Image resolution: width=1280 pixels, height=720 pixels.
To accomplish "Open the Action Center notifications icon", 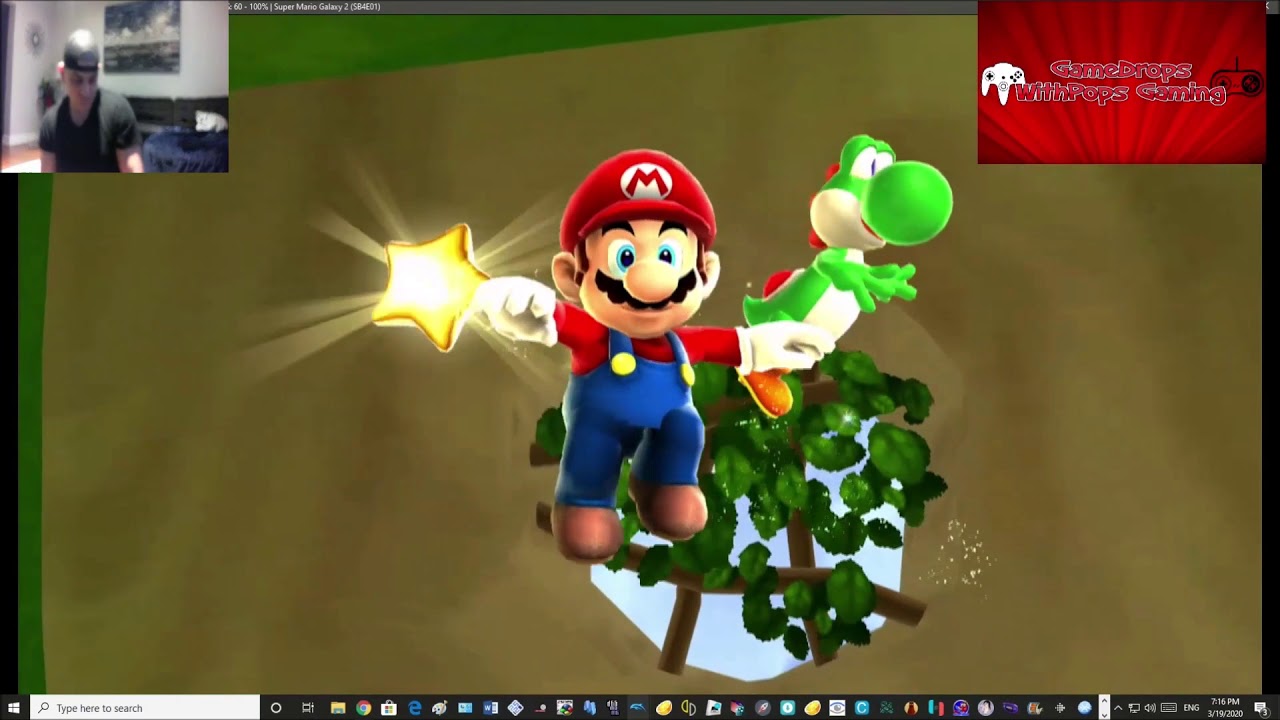I will click(x=1262, y=708).
